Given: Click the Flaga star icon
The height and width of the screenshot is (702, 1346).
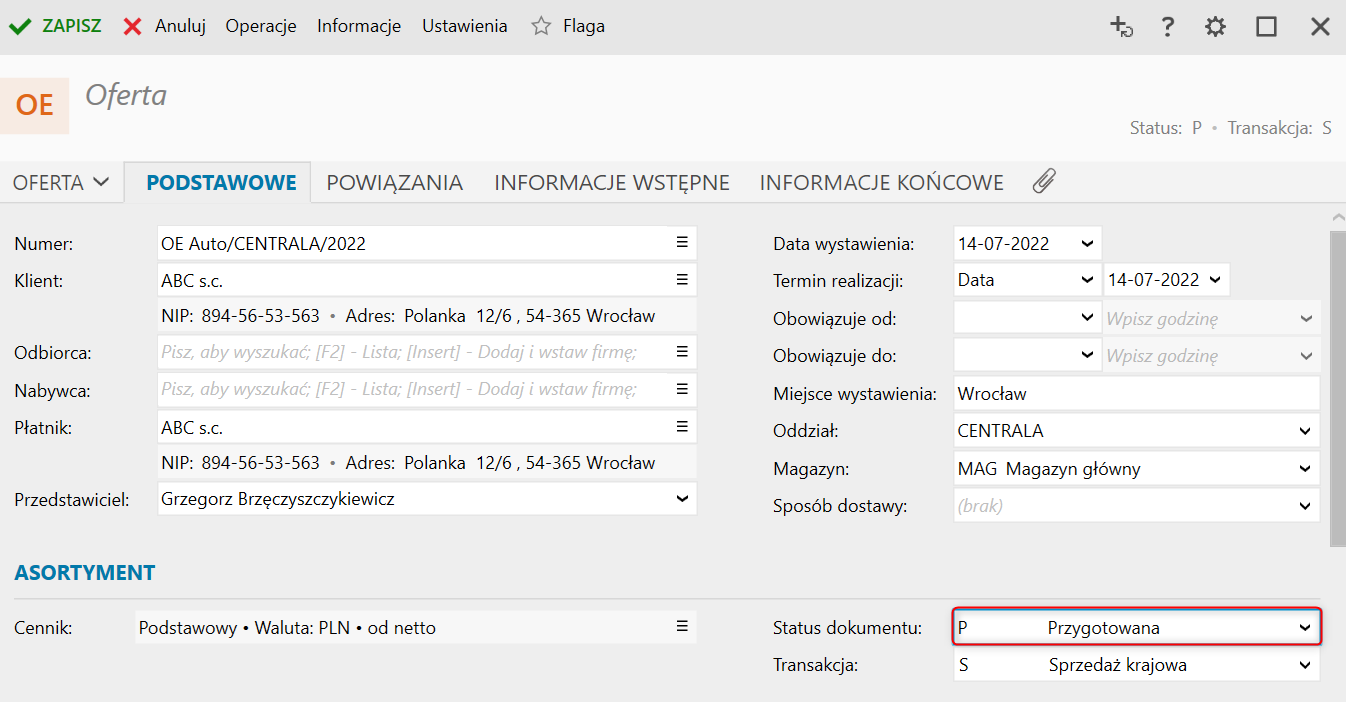Looking at the screenshot, I should [541, 26].
